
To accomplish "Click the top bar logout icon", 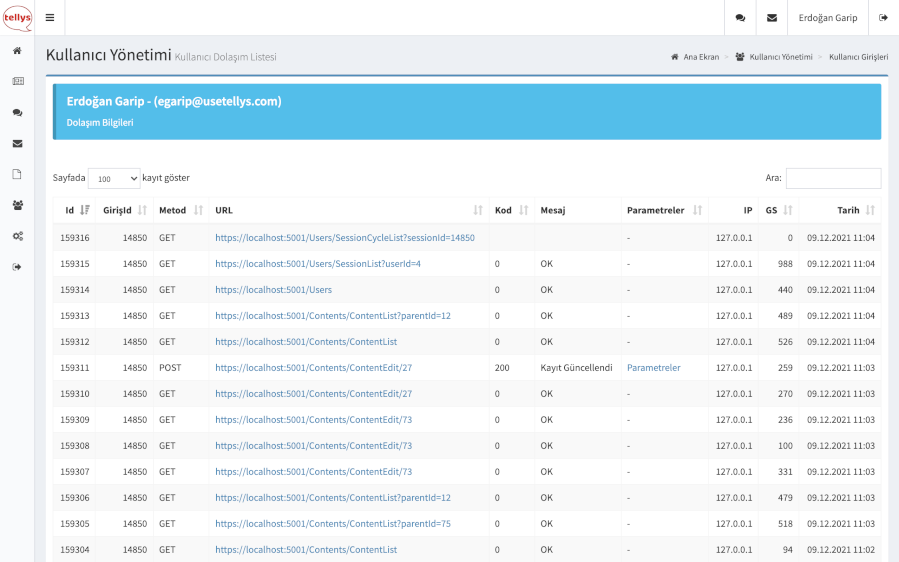I will click(883, 17).
